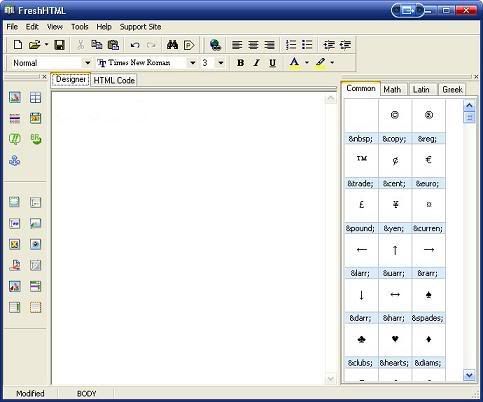
Task: Create a new blank document
Action: [x=18, y=45]
